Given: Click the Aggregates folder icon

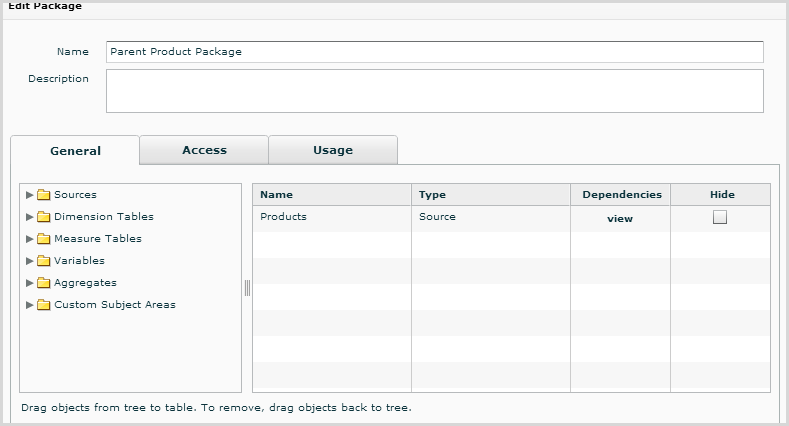Looking at the screenshot, I should coord(44,283).
